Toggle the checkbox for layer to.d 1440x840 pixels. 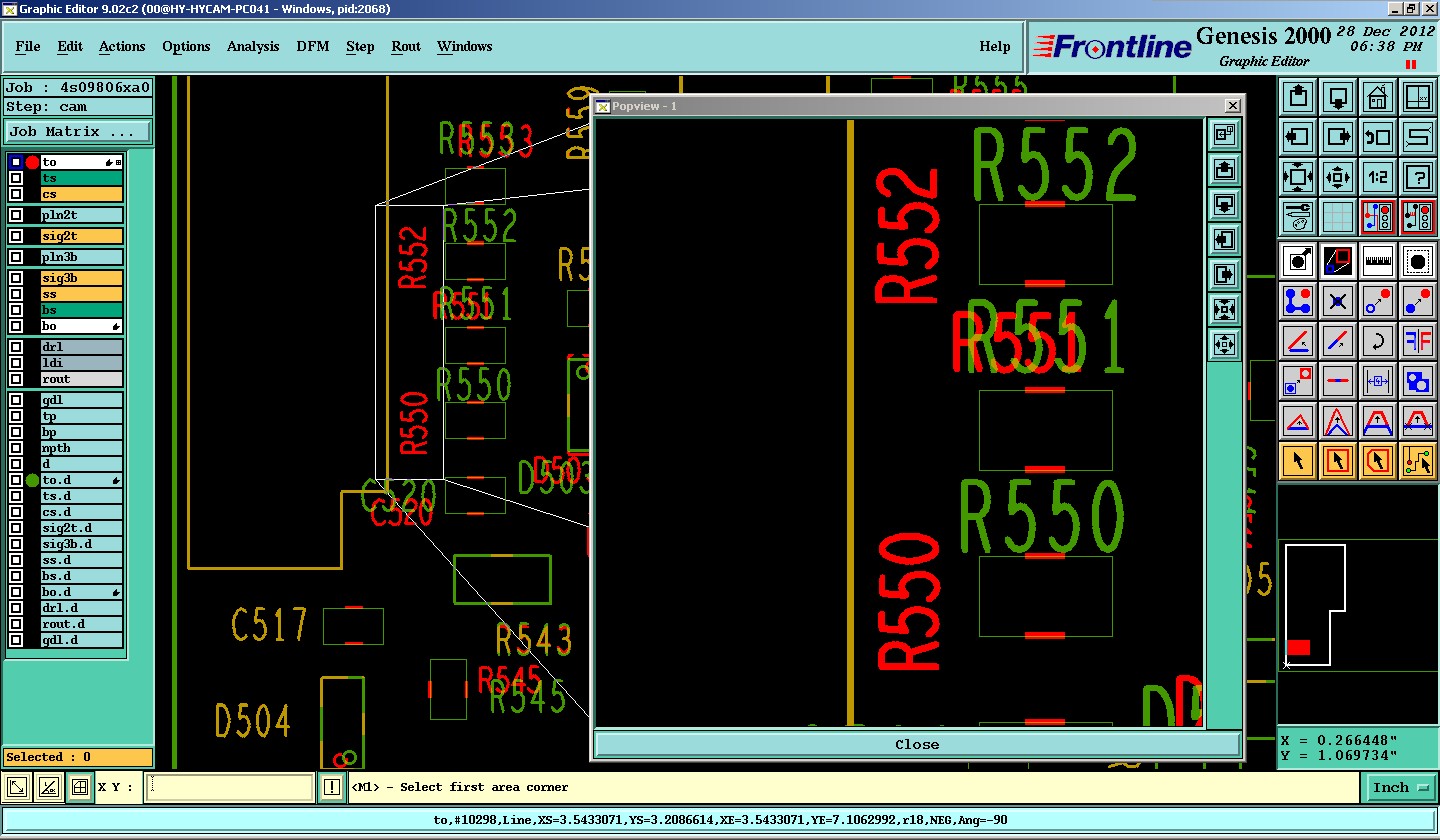(16, 480)
